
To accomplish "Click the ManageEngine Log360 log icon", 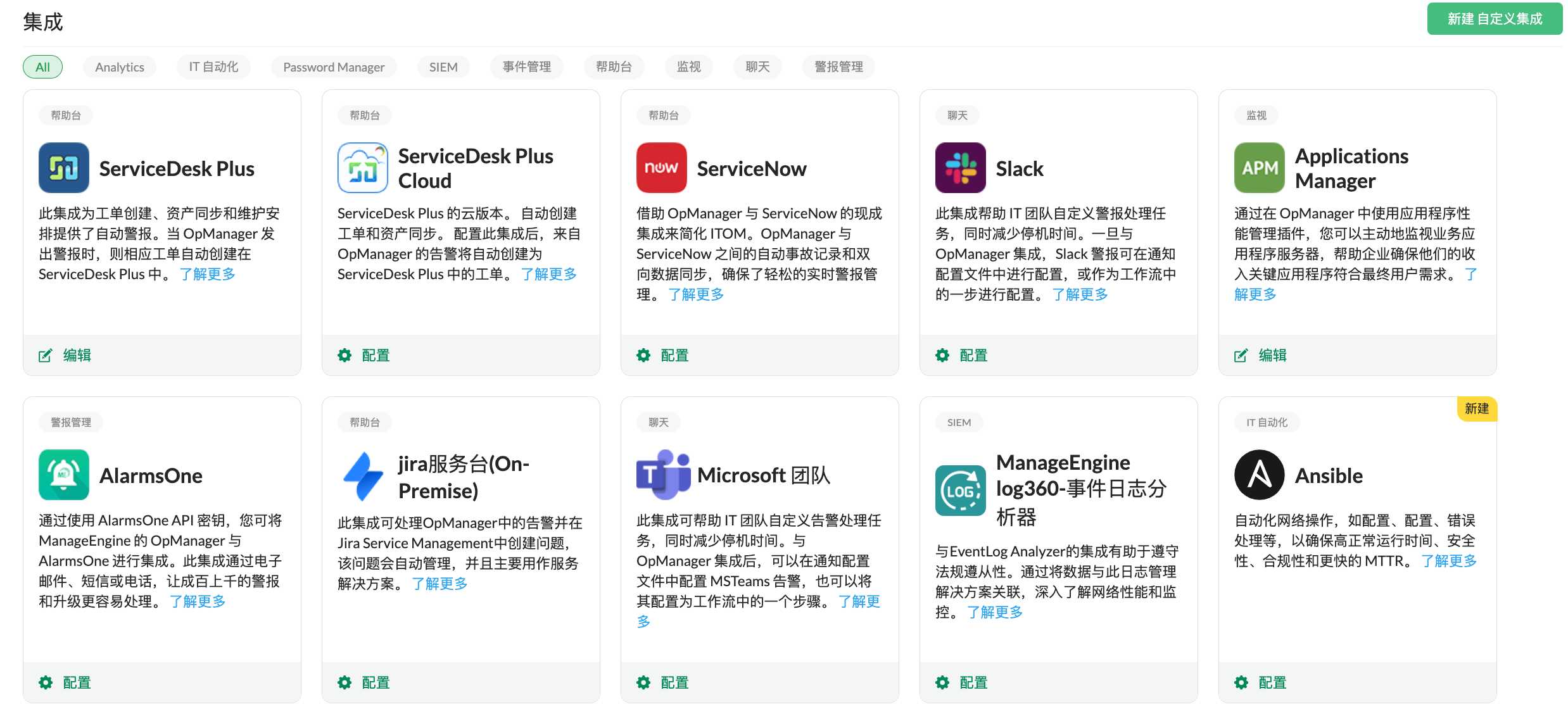I will coord(960,491).
